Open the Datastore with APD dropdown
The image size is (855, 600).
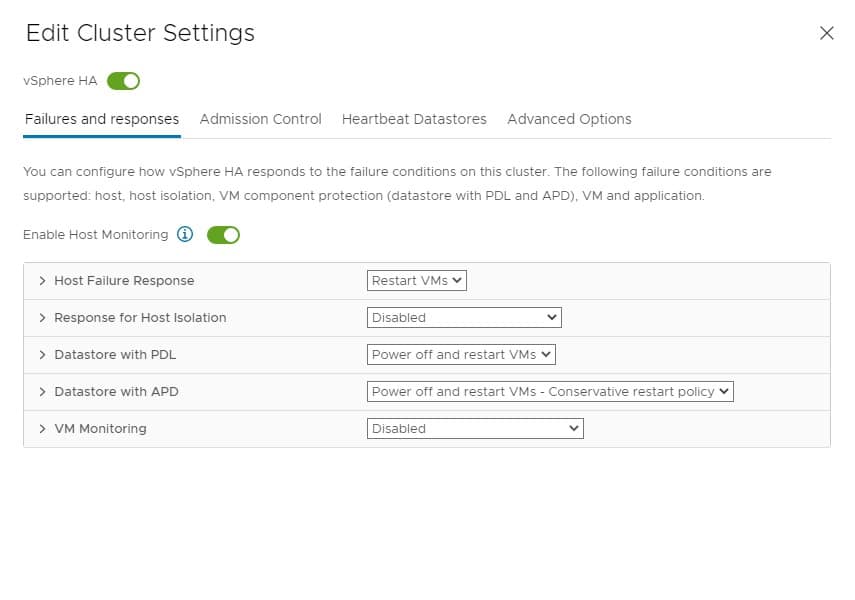click(x=550, y=392)
